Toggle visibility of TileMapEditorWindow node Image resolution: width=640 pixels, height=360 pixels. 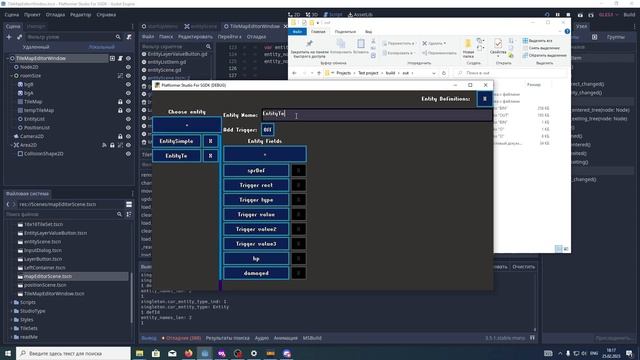128,58
